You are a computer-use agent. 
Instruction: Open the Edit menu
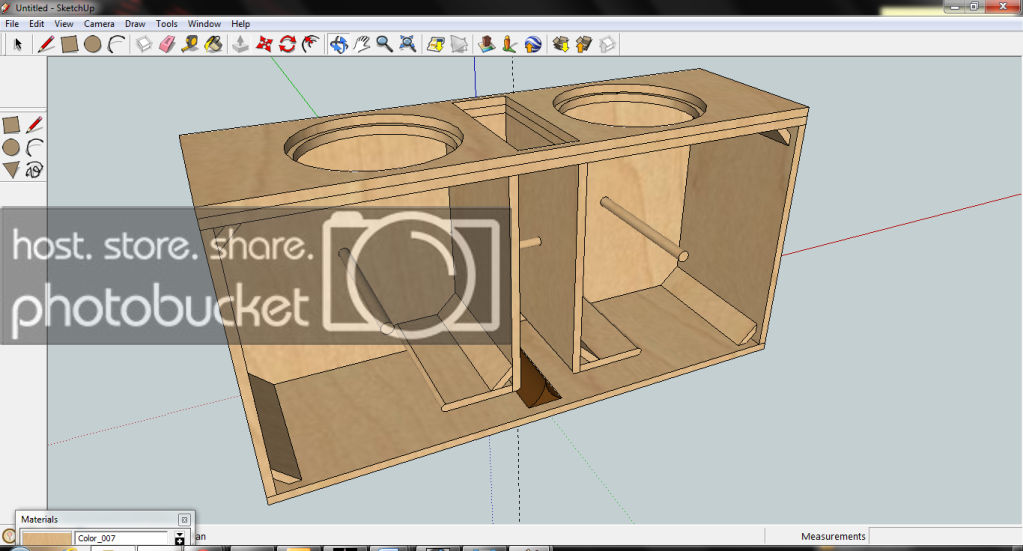(37, 23)
